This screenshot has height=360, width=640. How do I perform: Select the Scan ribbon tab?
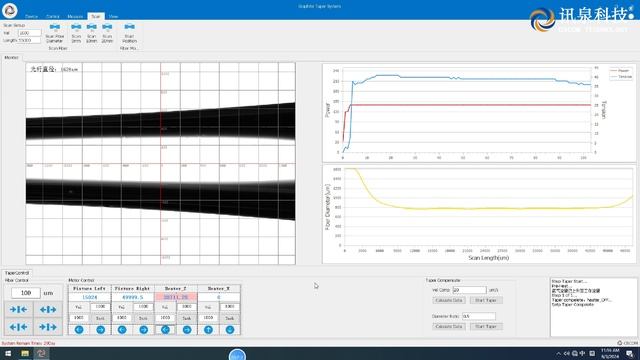coord(96,16)
